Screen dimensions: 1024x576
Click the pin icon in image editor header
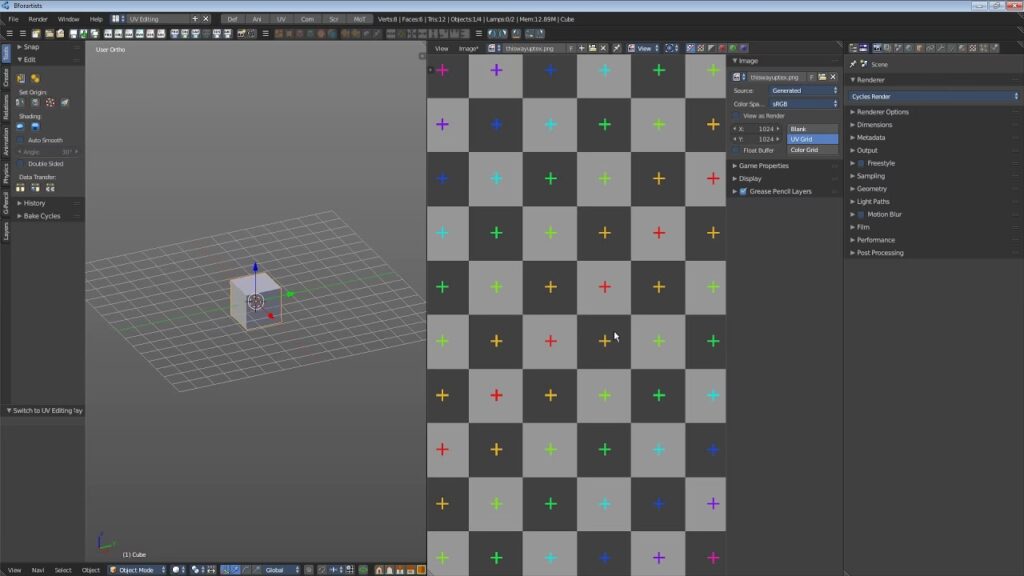click(x=616, y=48)
